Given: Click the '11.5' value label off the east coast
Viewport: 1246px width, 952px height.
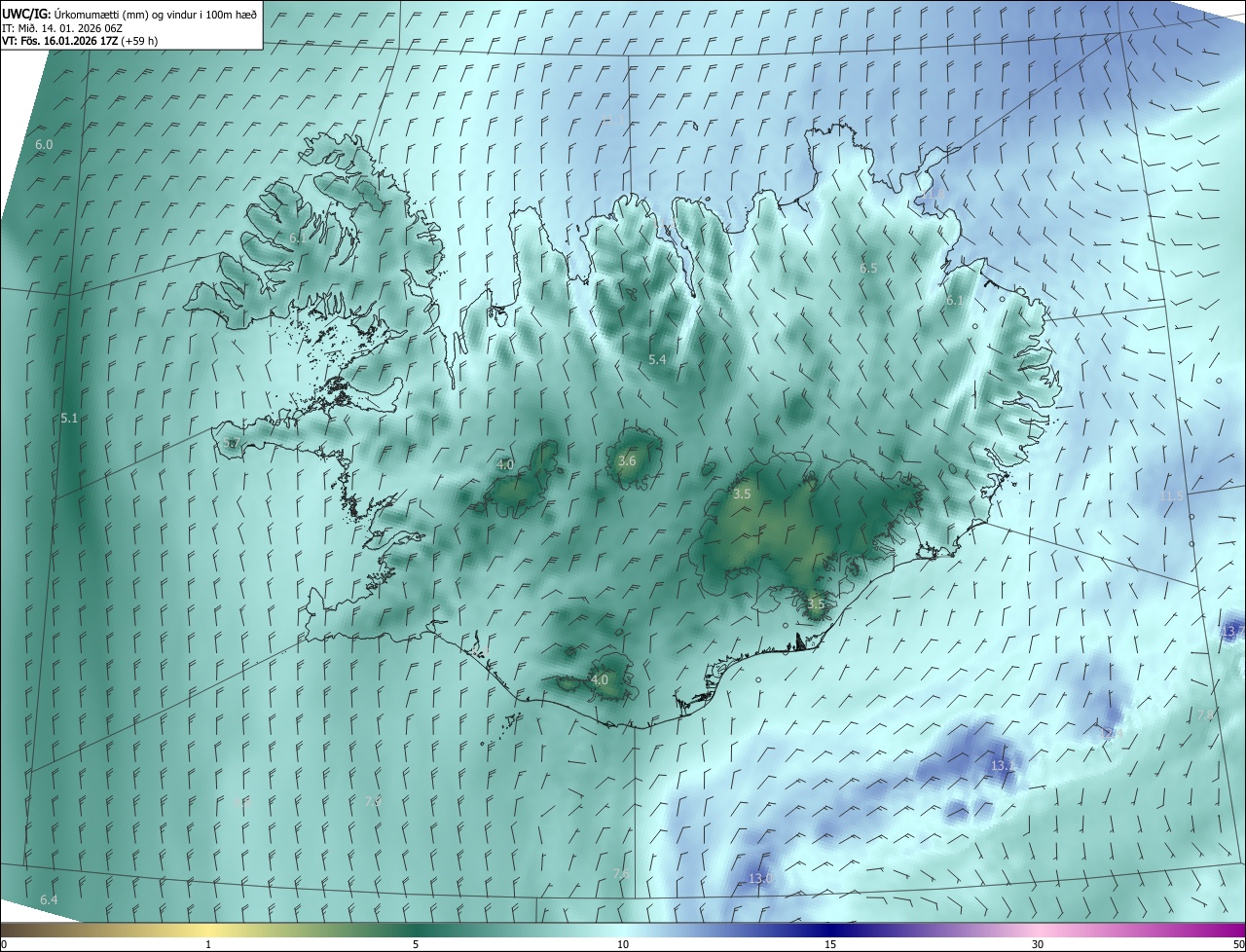Looking at the screenshot, I should click(x=1172, y=495).
